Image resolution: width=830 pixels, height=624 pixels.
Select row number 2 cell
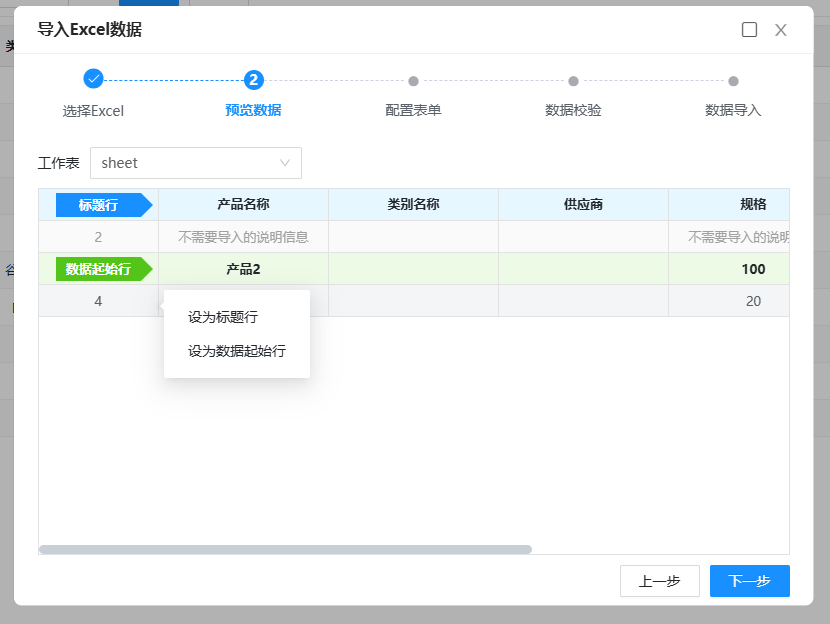[98, 237]
